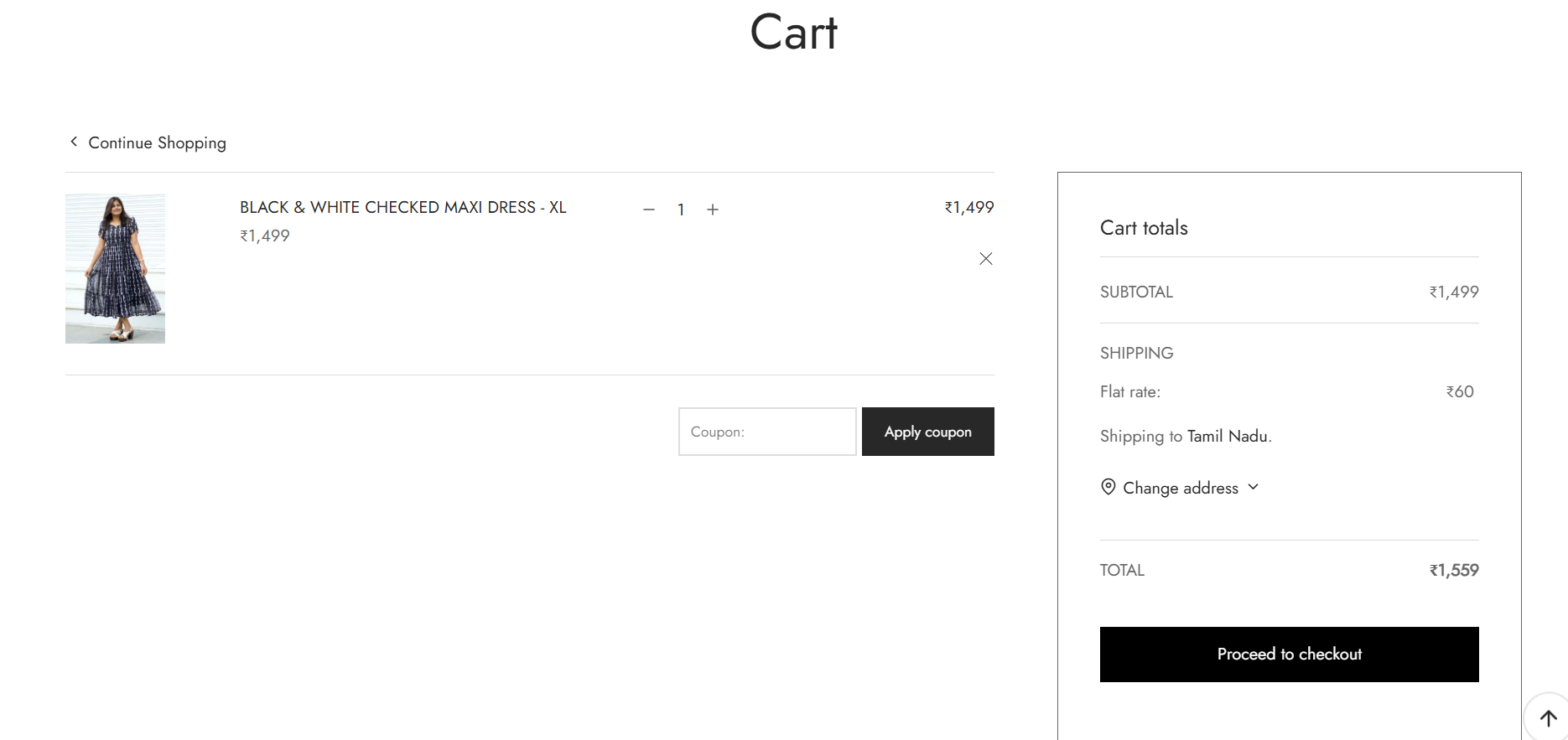Open Black & White Checked Maxi Dress title
The width and height of the screenshot is (1568, 740).
point(402,207)
